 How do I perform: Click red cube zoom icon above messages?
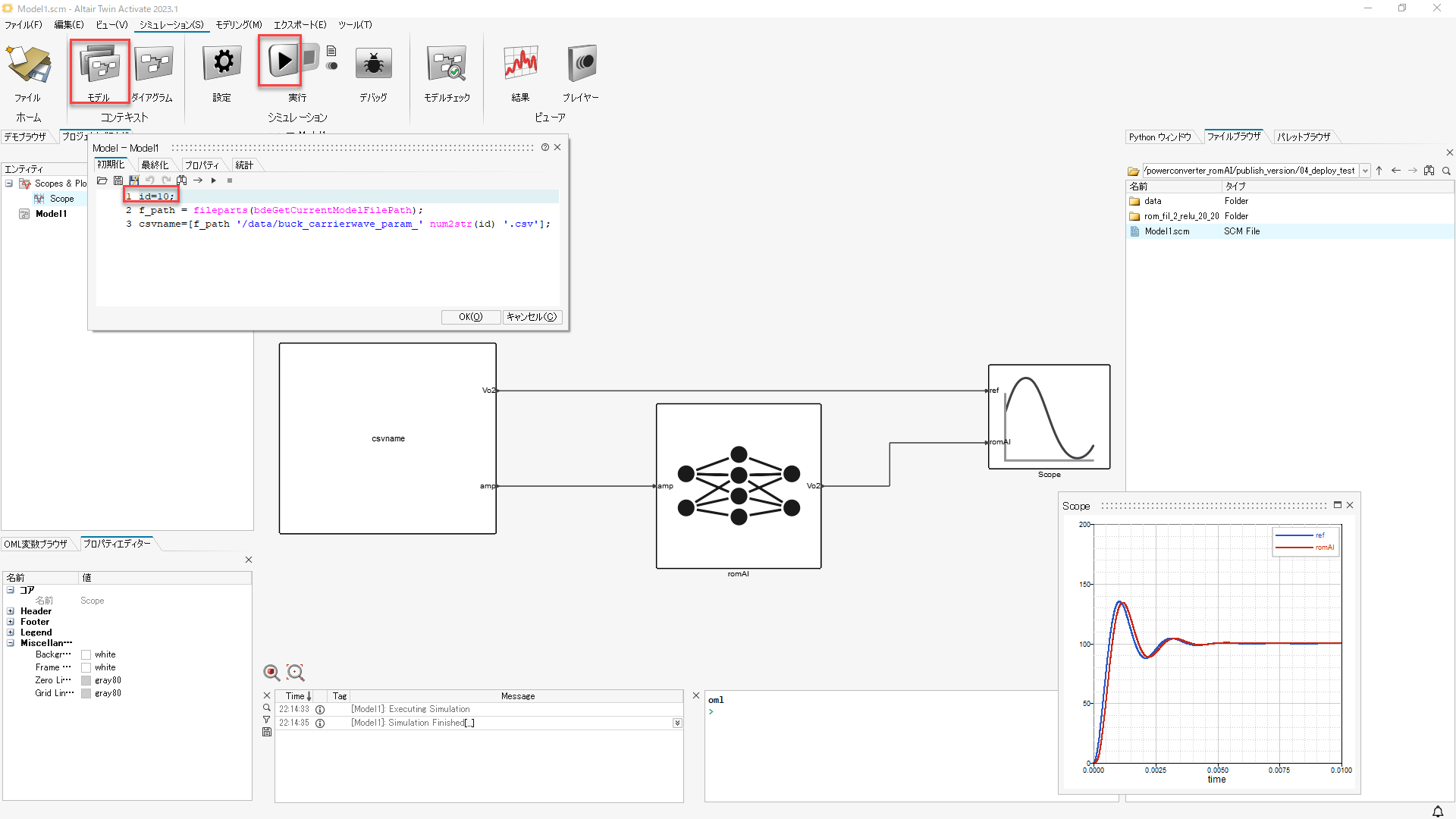(x=271, y=673)
